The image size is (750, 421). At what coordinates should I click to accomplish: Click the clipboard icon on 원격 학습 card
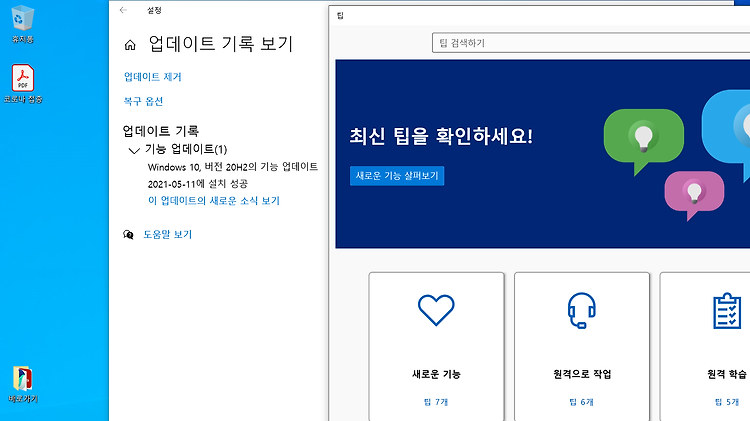point(727,311)
